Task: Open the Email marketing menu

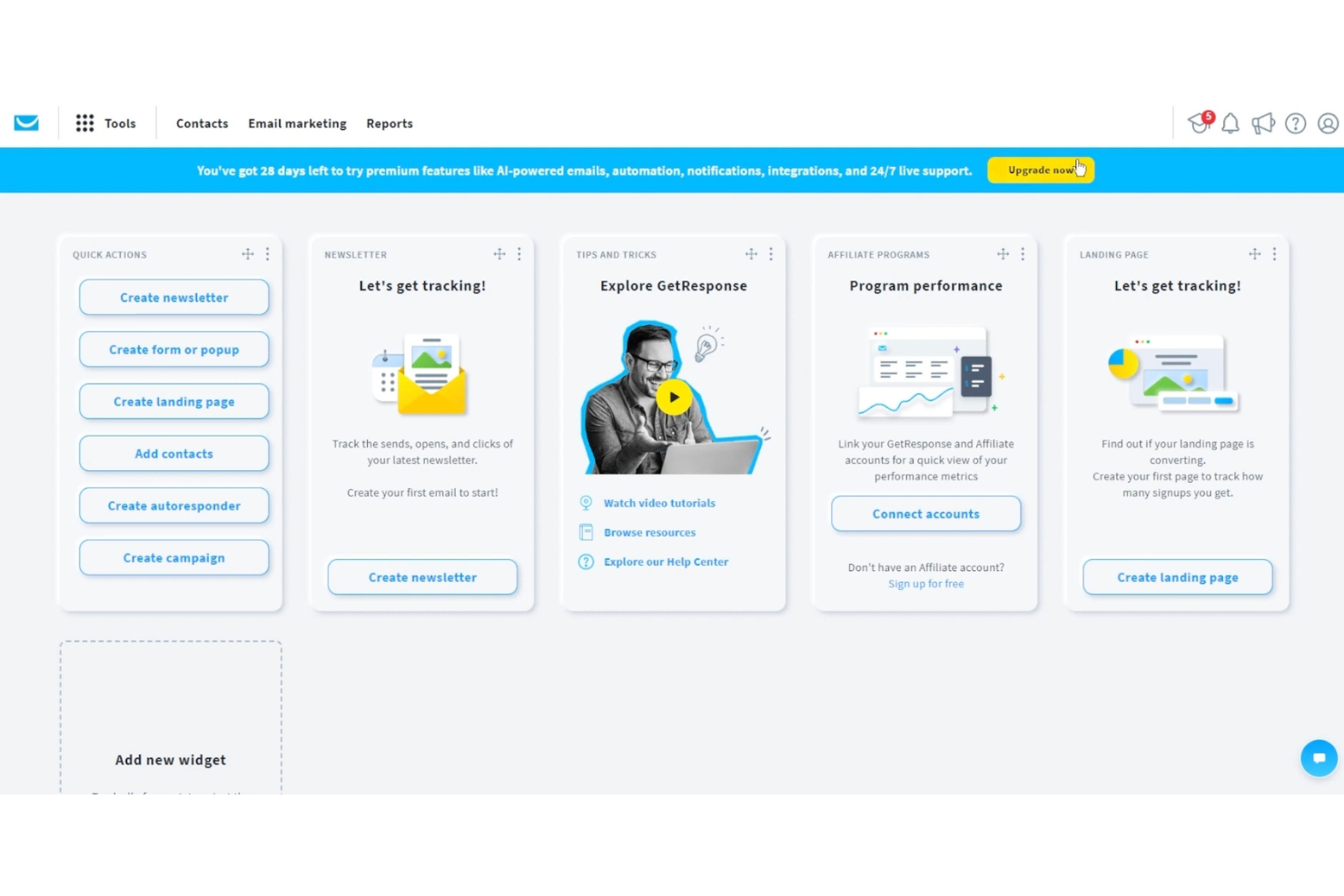Action: tap(298, 123)
